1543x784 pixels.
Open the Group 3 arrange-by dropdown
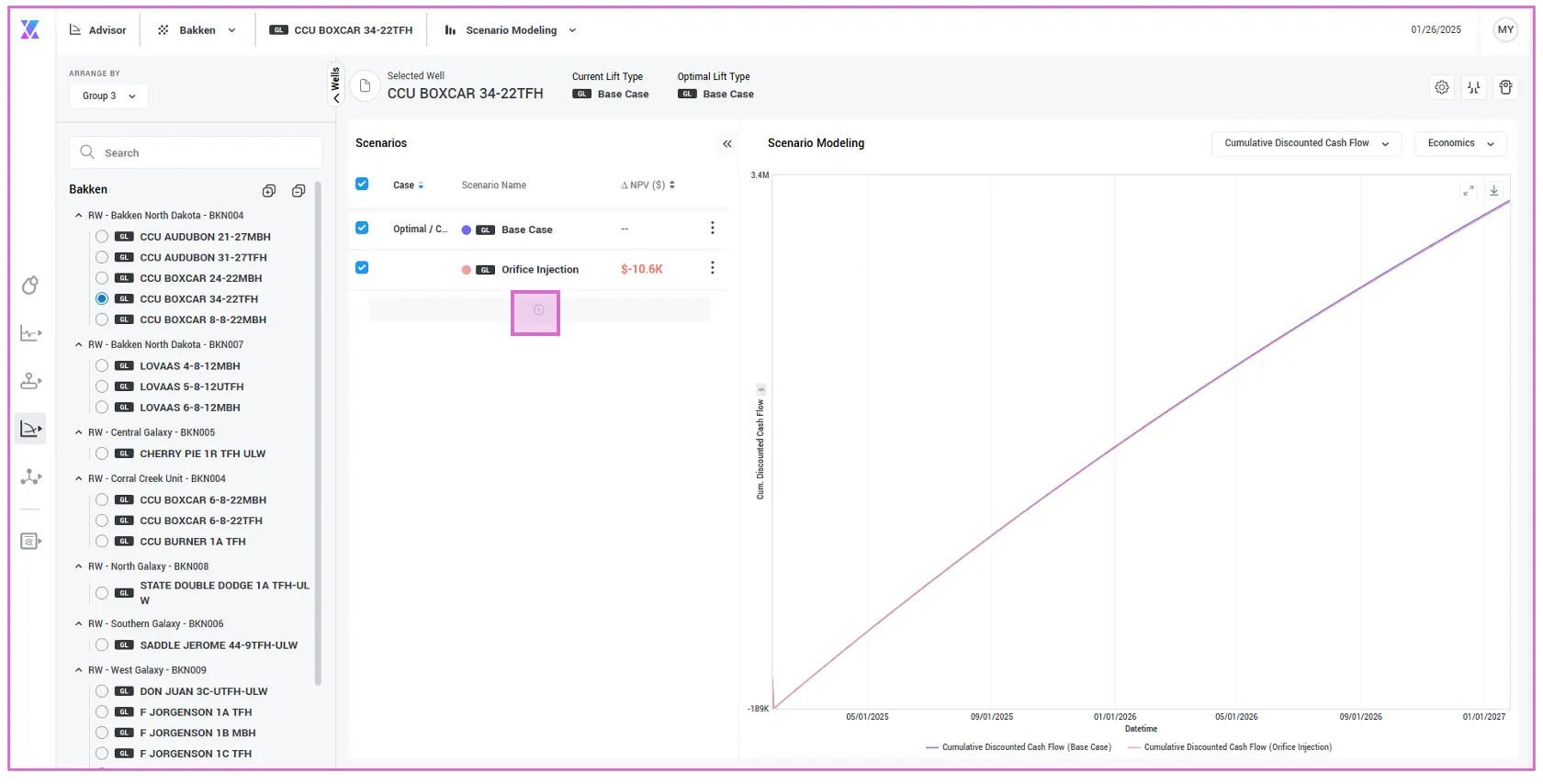(108, 95)
